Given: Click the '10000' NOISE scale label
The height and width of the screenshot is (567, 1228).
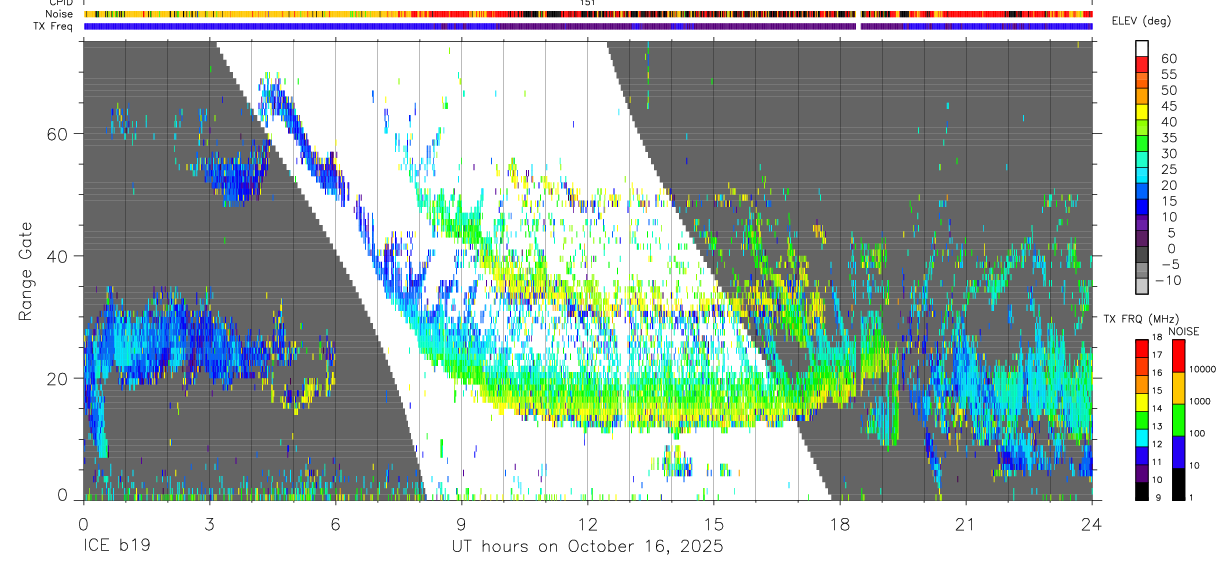Looking at the screenshot, I should click(1205, 370).
